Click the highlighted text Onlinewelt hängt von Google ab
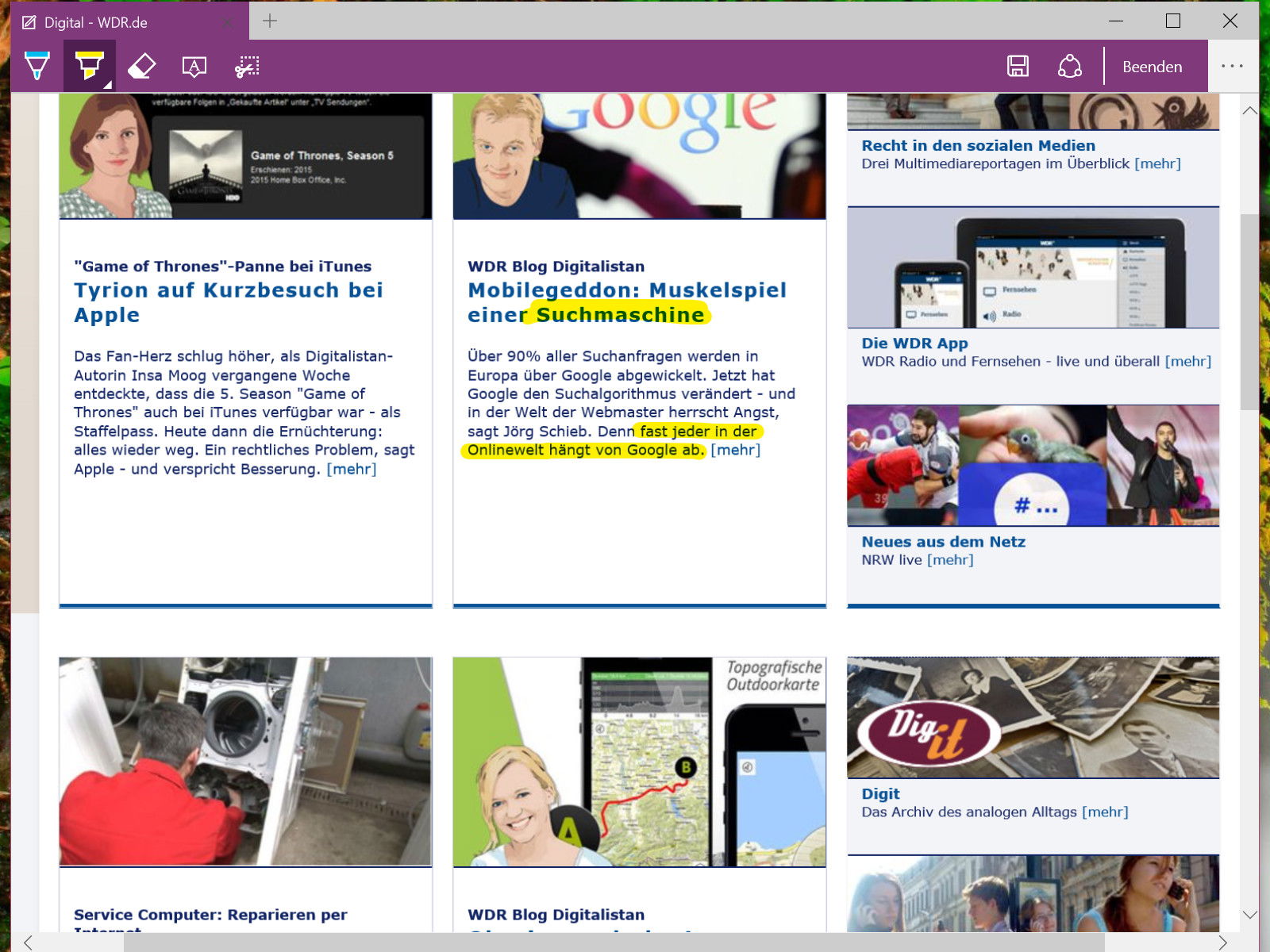 586,450
